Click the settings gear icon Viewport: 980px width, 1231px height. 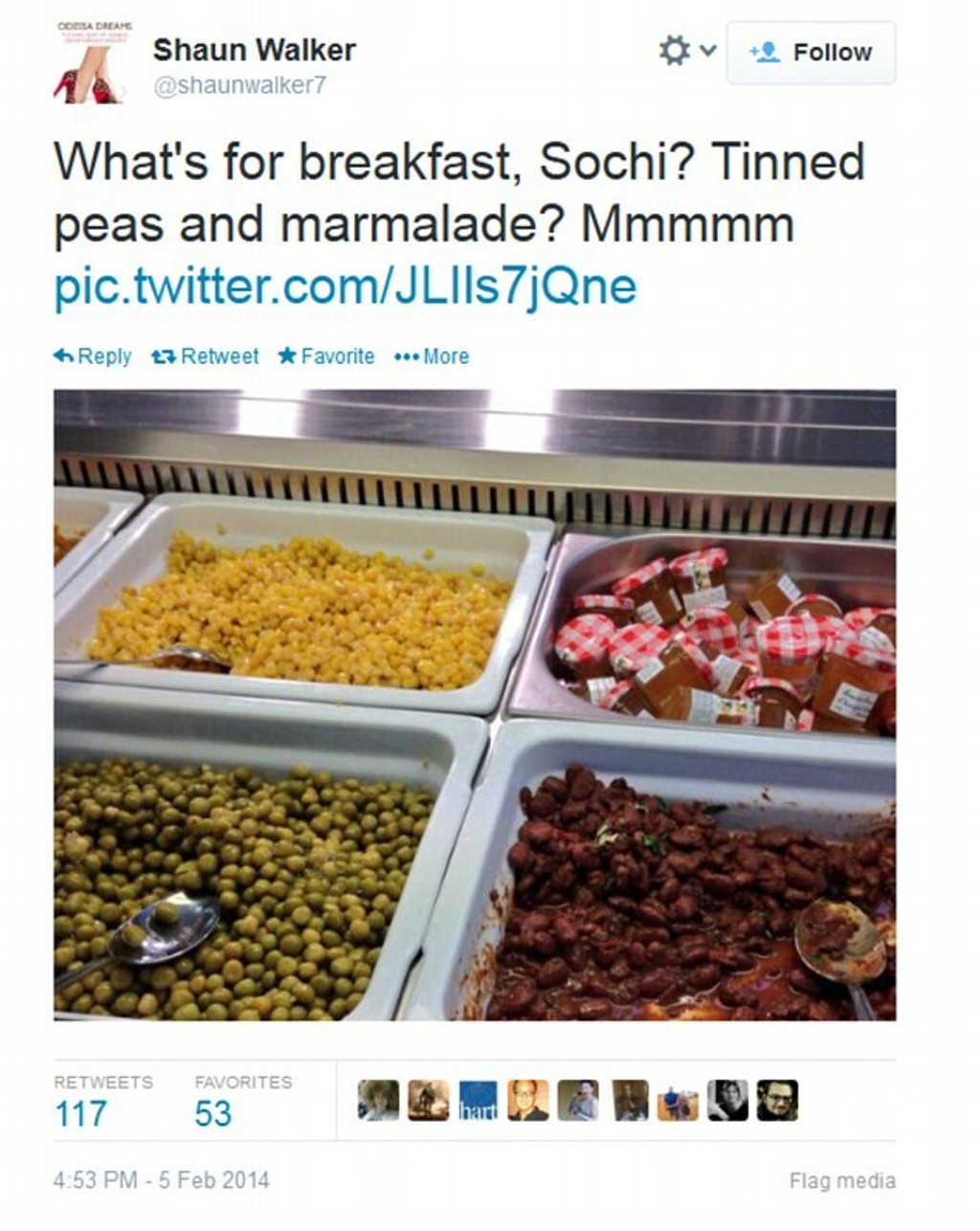(x=674, y=51)
